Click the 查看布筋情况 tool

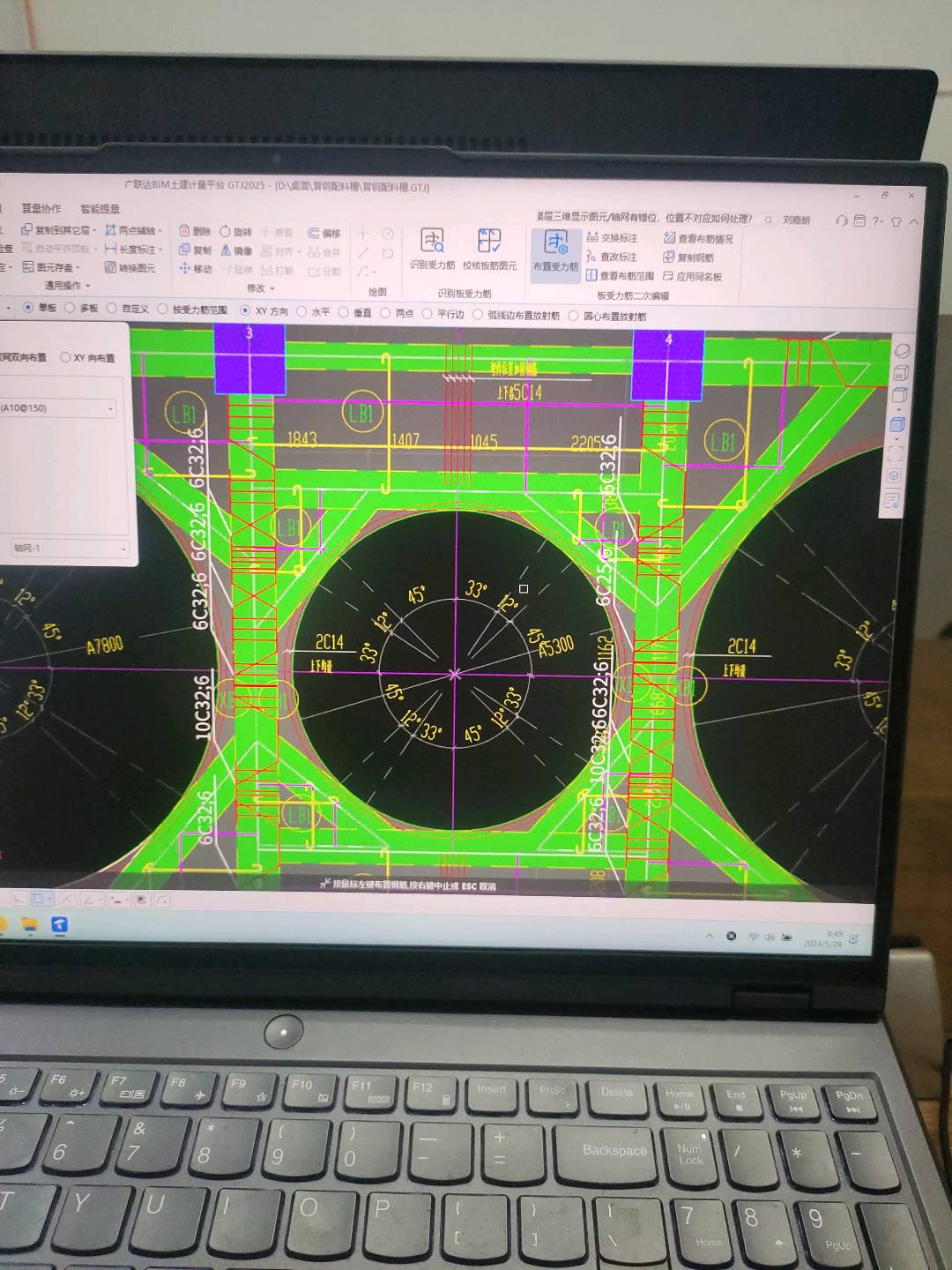pyautogui.click(x=698, y=238)
